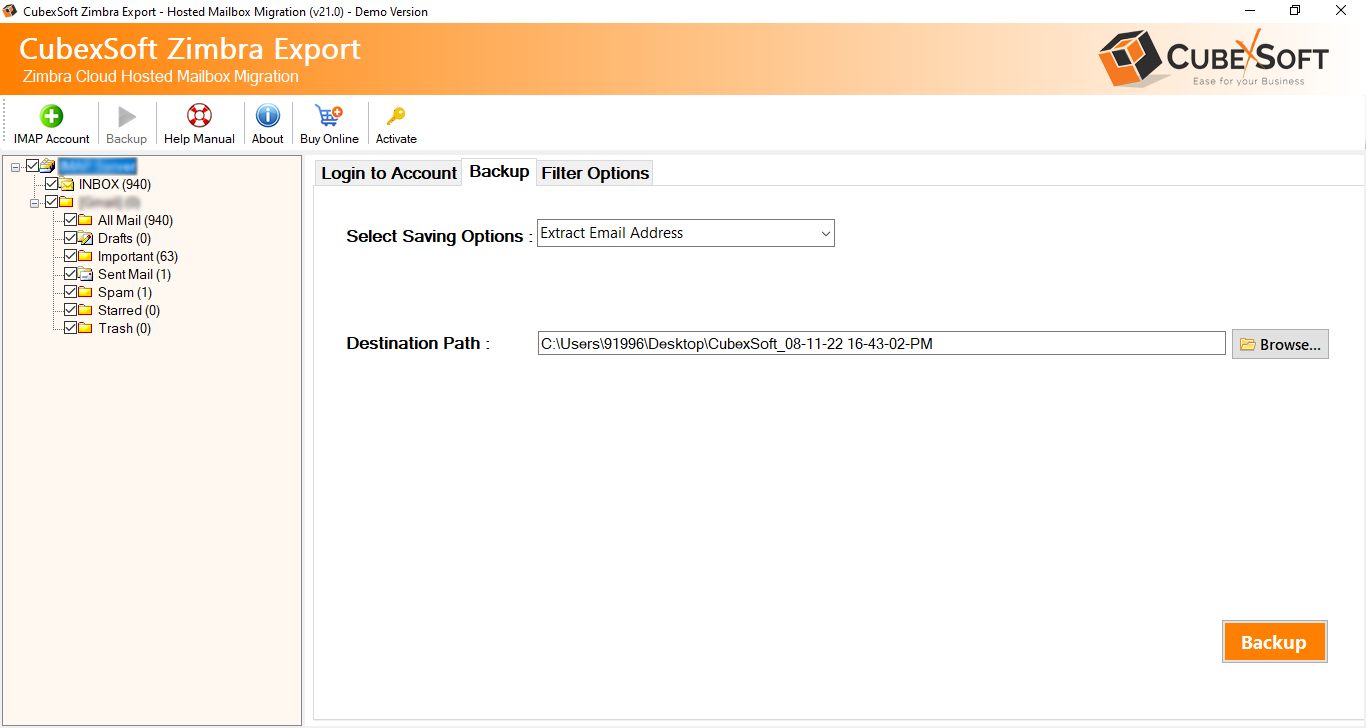
Task: Collapse the Gmail subfolder tree node
Action: coord(35,202)
